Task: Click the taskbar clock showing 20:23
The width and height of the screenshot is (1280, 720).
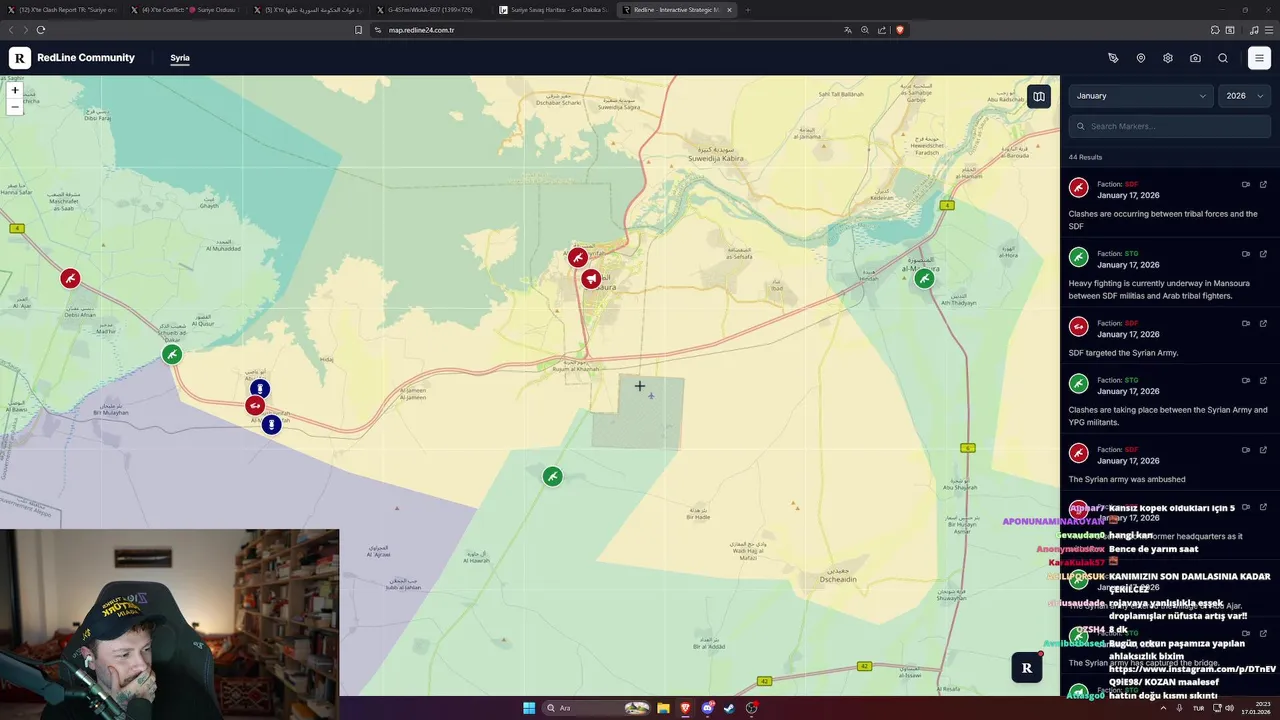Action: [1256, 708]
